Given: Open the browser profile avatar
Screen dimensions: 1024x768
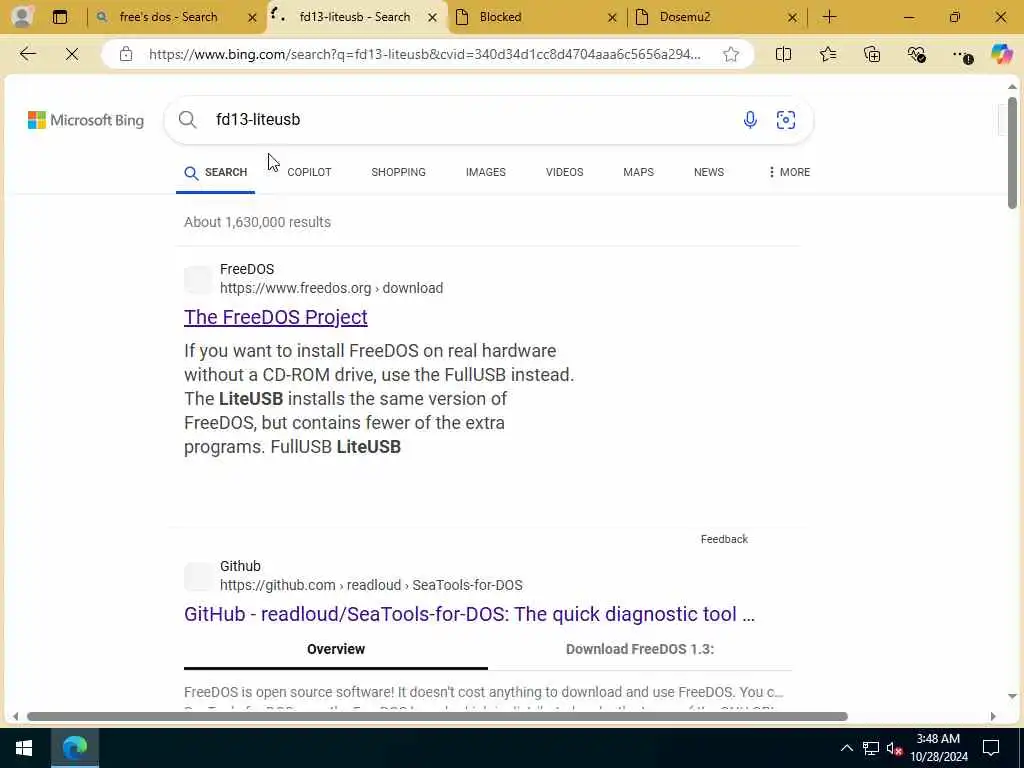Looking at the screenshot, I should pyautogui.click(x=22, y=16).
